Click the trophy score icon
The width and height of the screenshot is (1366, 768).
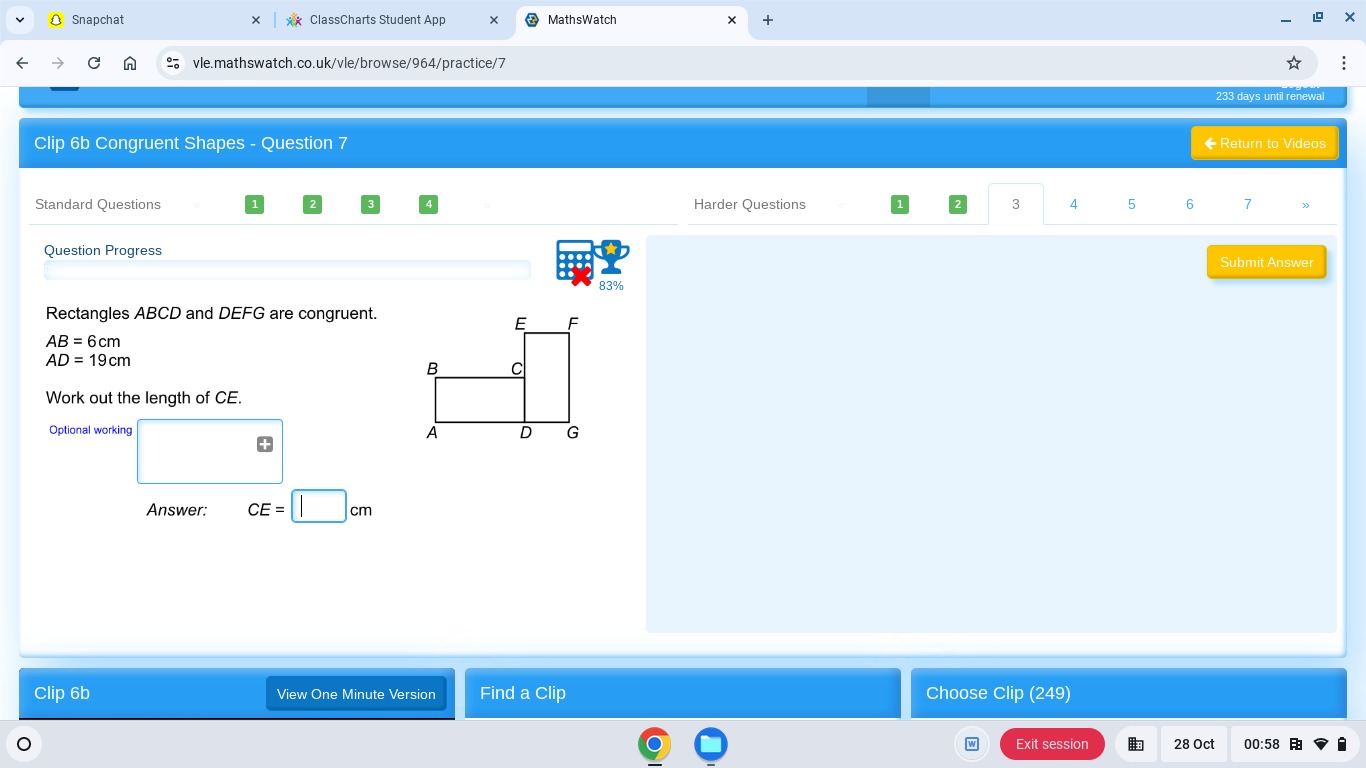point(611,258)
